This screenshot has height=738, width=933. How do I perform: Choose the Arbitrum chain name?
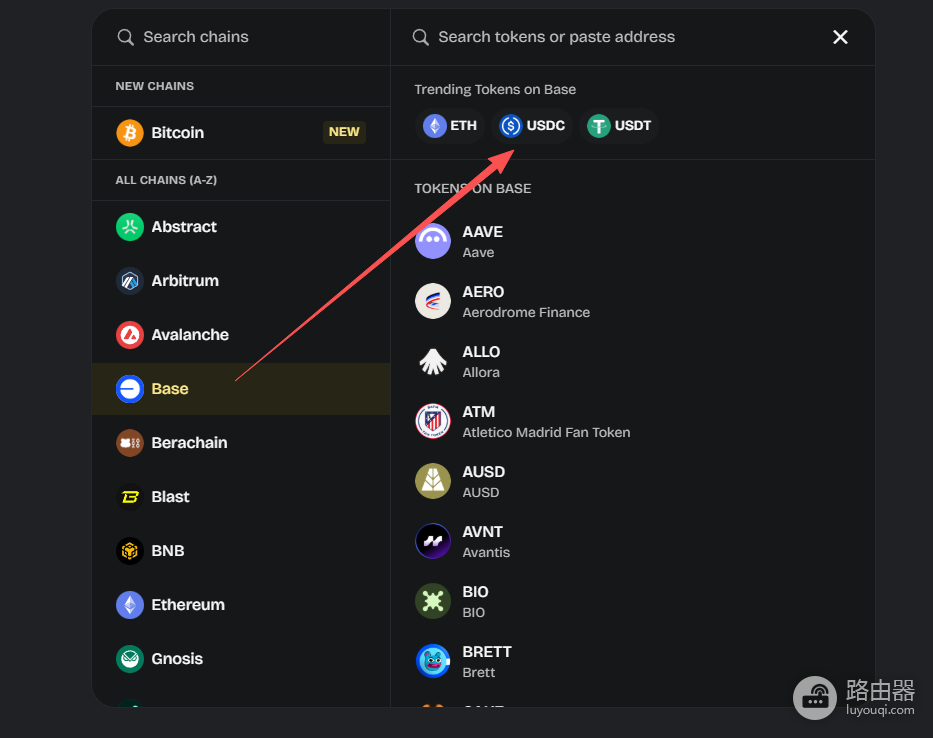pyautogui.click(x=185, y=281)
